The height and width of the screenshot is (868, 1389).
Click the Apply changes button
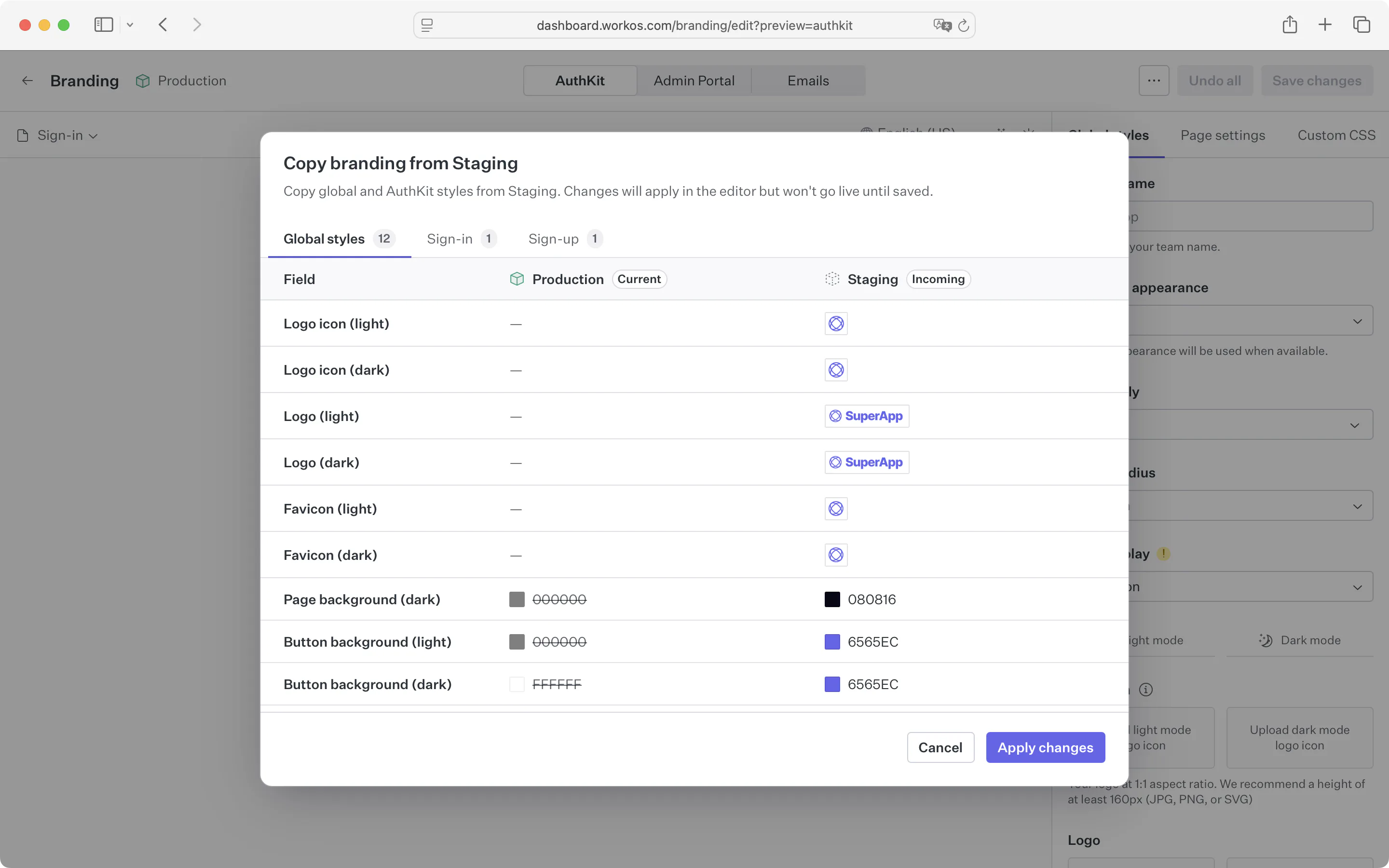tap(1045, 747)
